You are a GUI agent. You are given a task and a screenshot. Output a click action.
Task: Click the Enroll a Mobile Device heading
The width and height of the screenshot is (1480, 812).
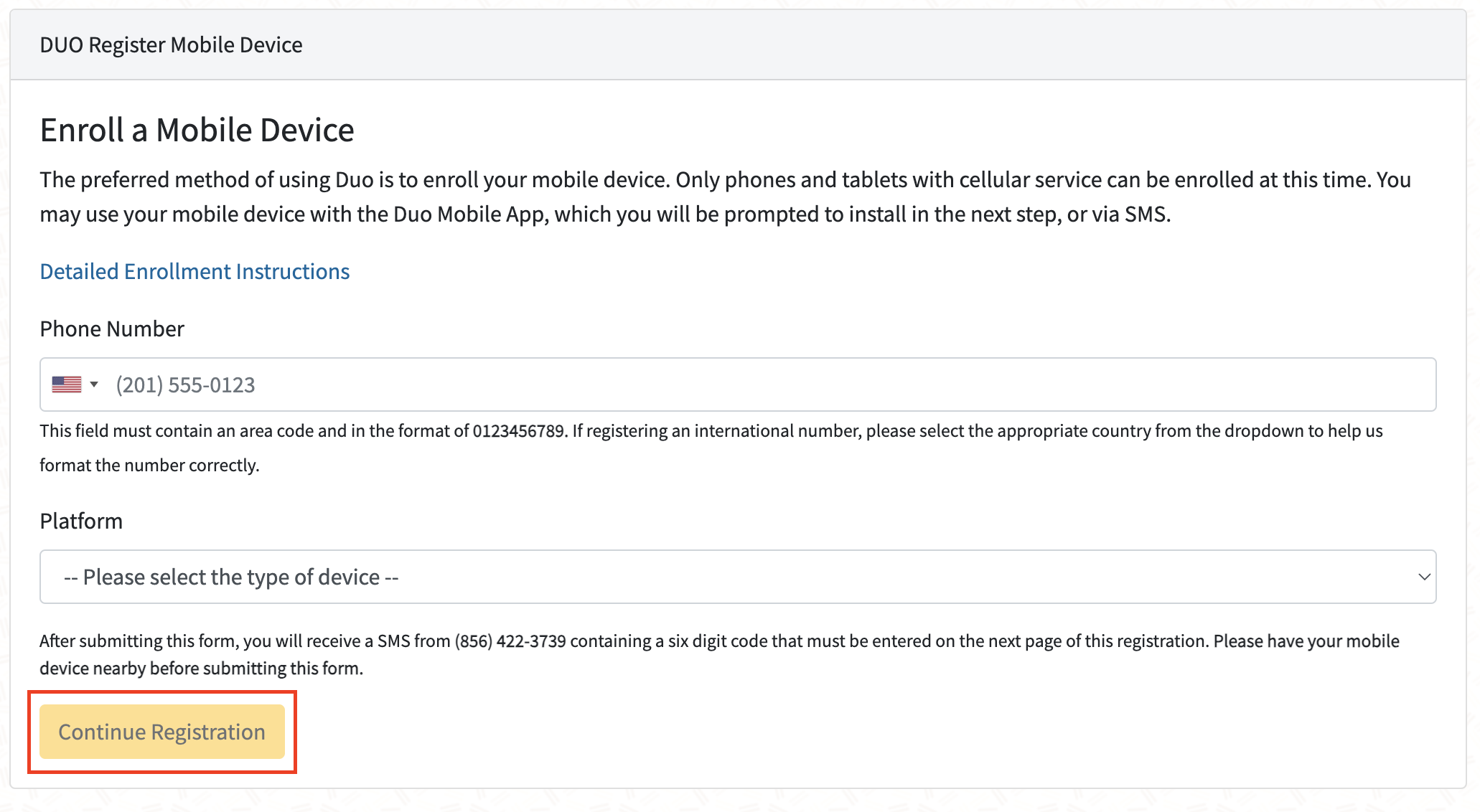pos(197,130)
